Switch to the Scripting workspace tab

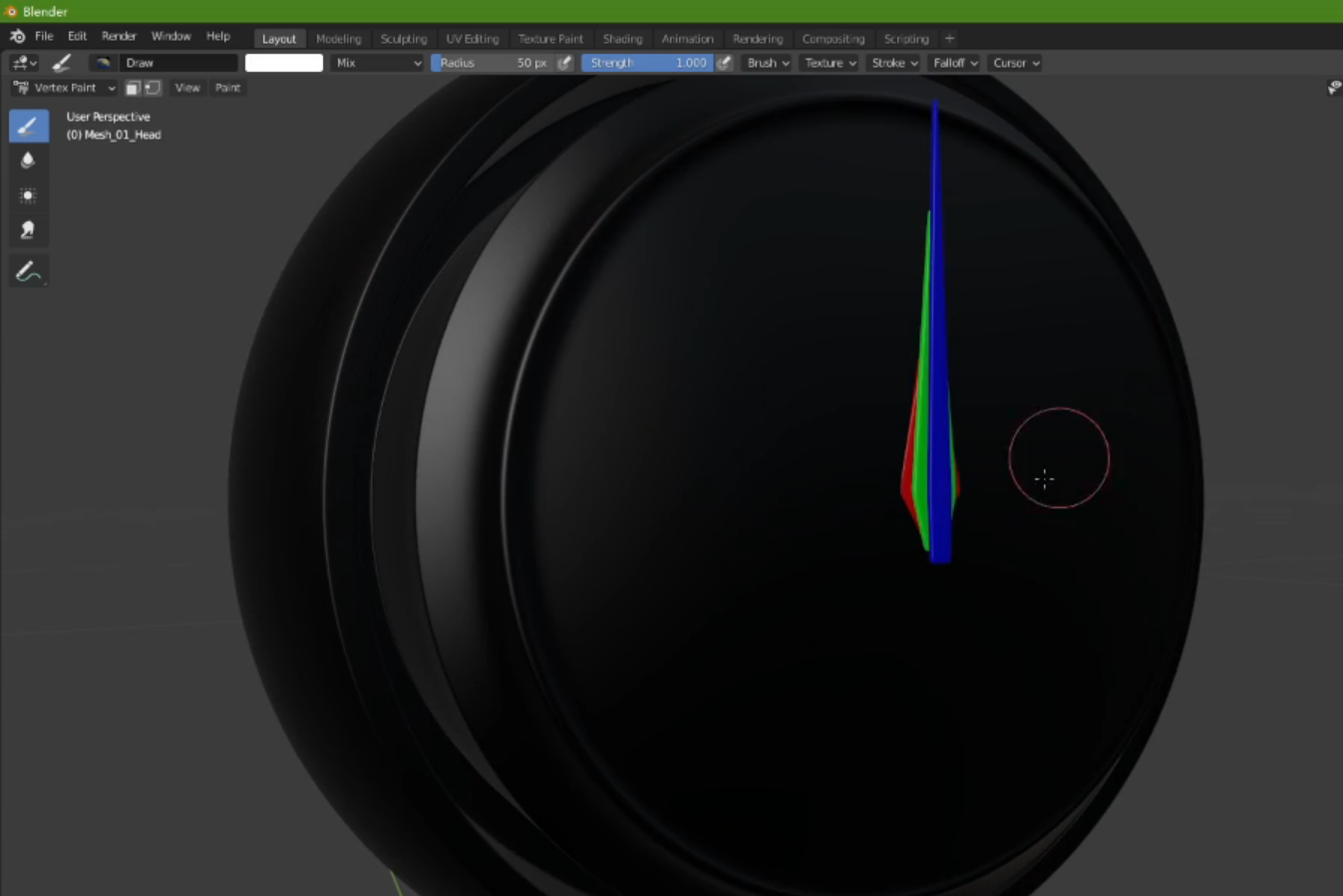pyautogui.click(x=905, y=39)
